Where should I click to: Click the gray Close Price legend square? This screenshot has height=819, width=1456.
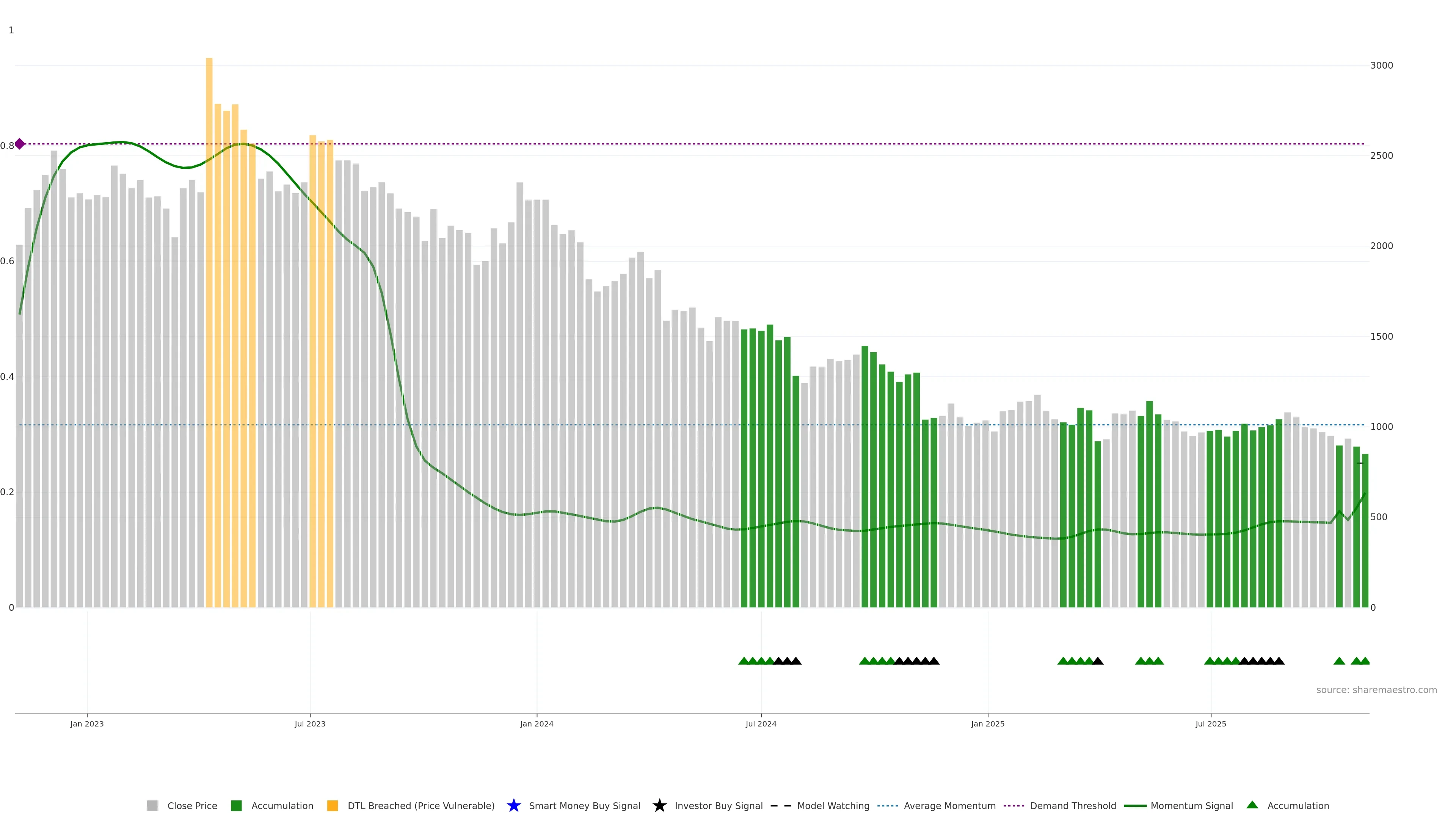click(152, 806)
